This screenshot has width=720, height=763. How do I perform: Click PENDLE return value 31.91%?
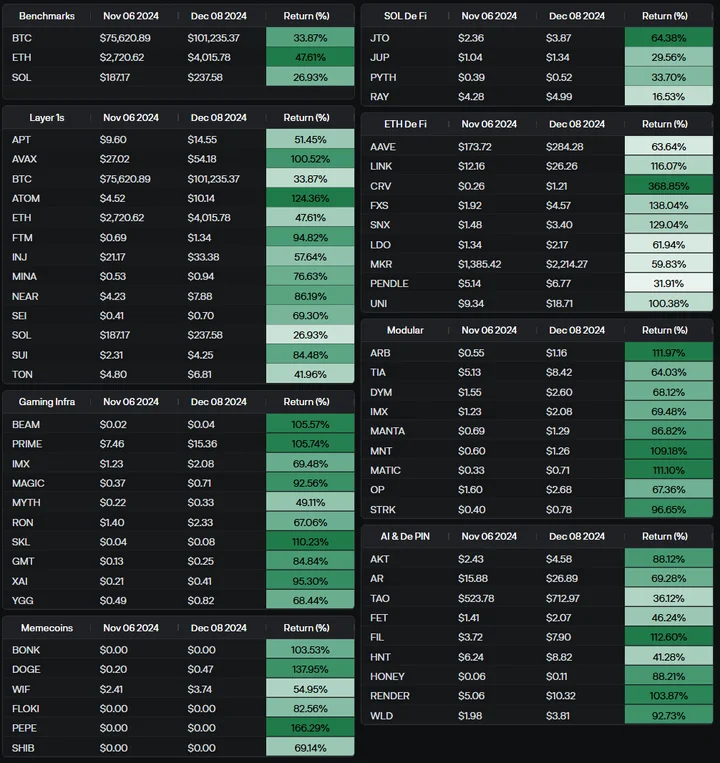tap(668, 284)
